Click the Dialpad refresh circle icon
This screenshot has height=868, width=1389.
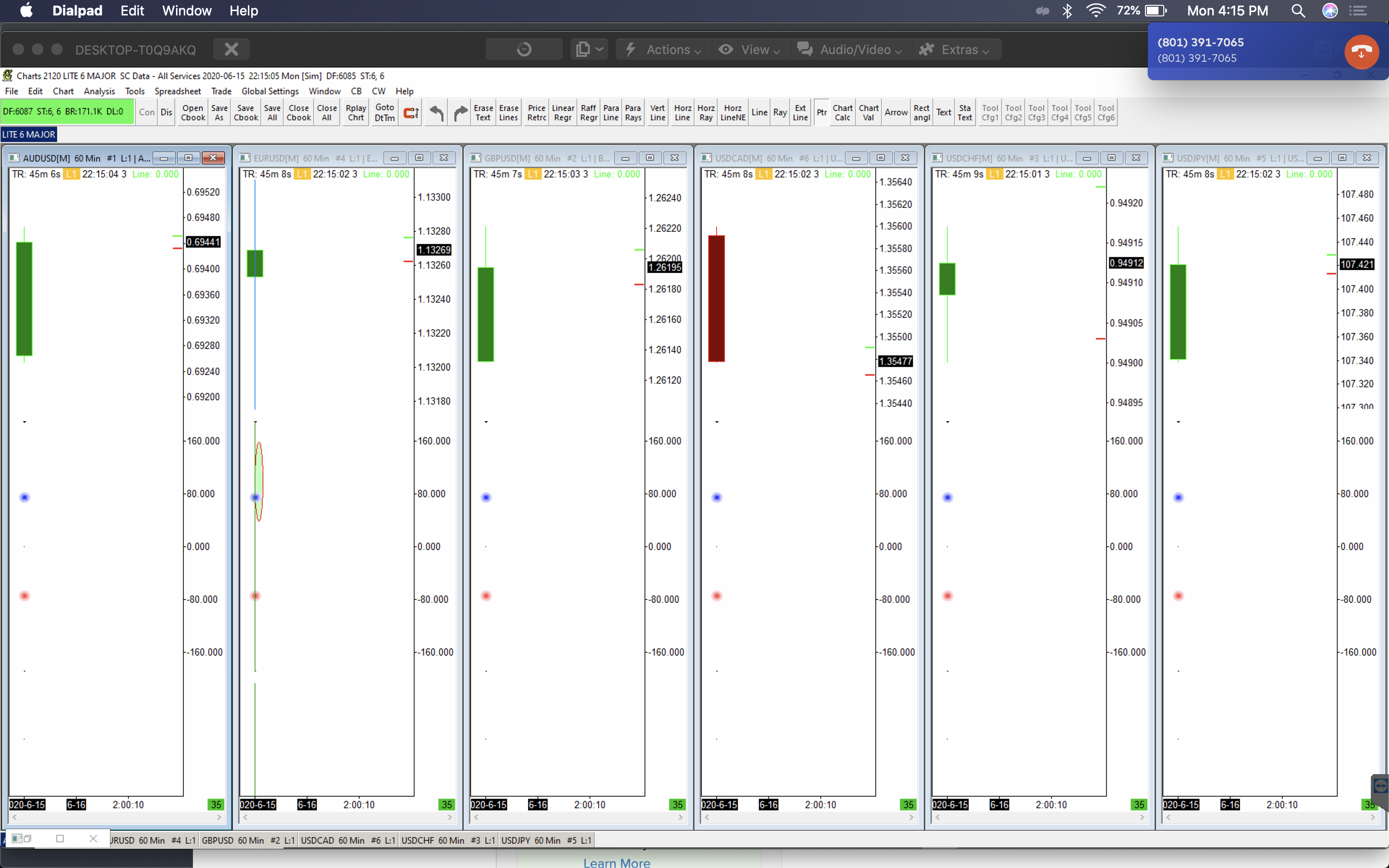[523, 49]
